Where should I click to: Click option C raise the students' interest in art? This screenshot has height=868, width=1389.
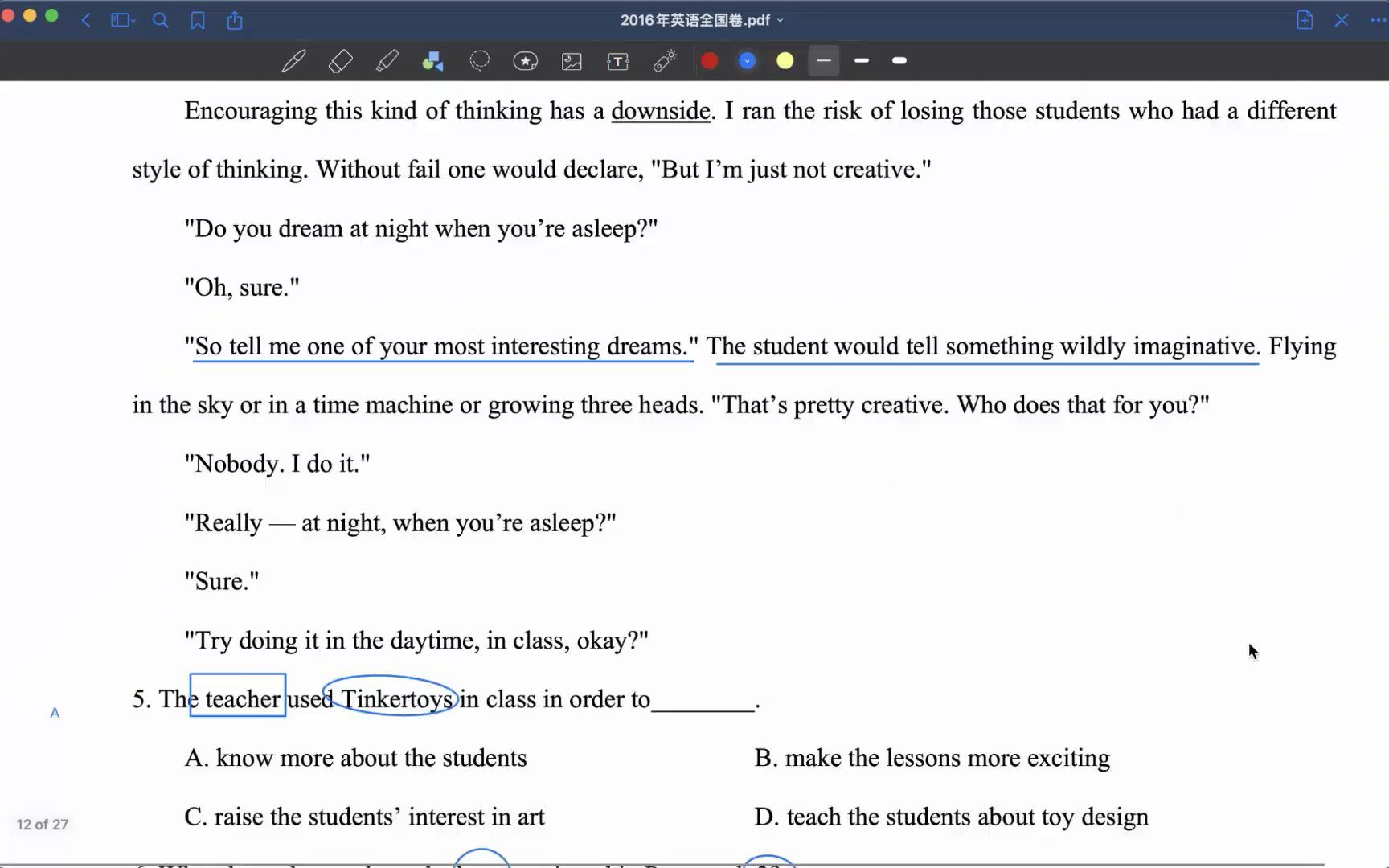(365, 817)
